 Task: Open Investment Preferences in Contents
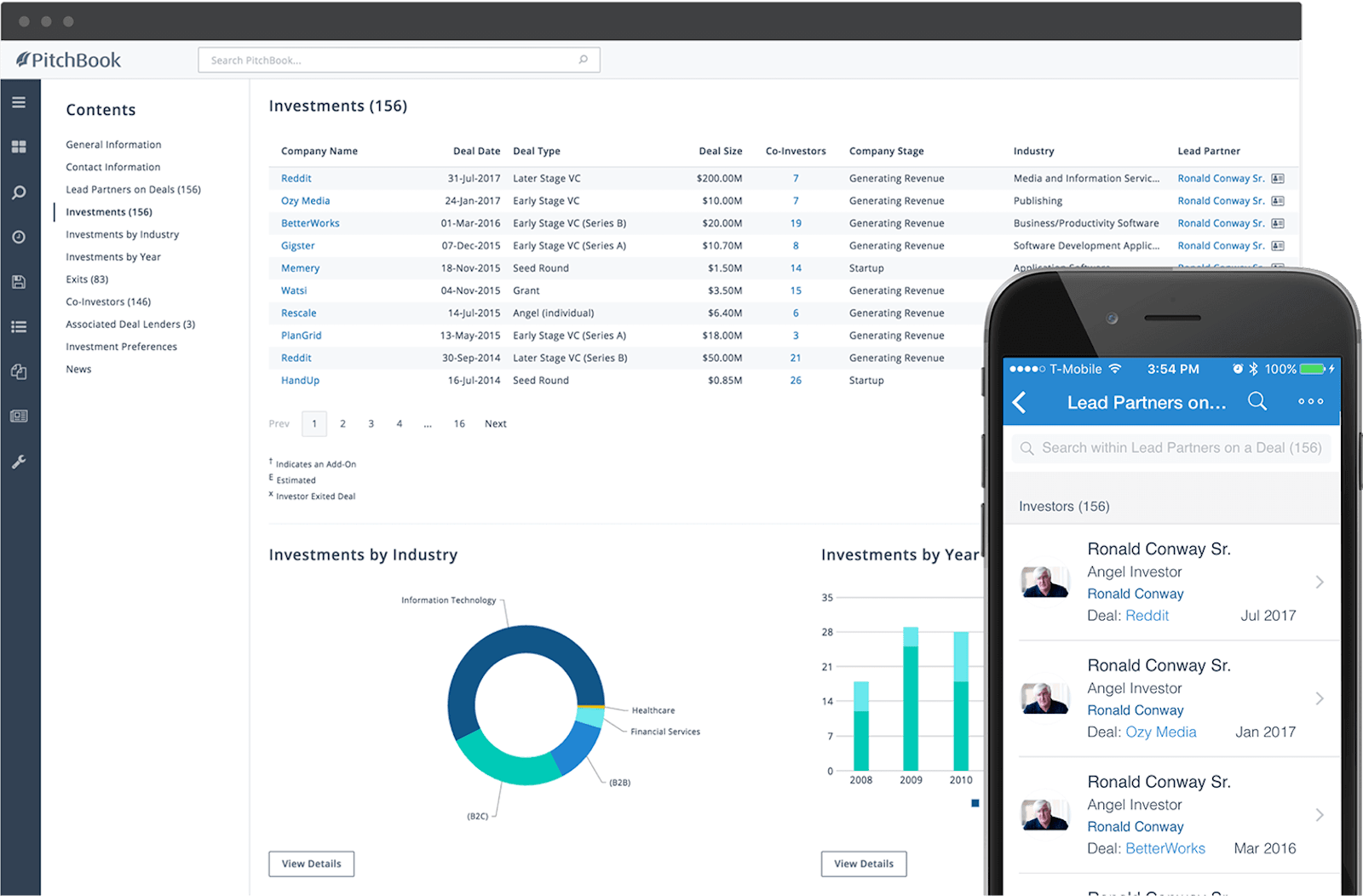click(x=122, y=347)
